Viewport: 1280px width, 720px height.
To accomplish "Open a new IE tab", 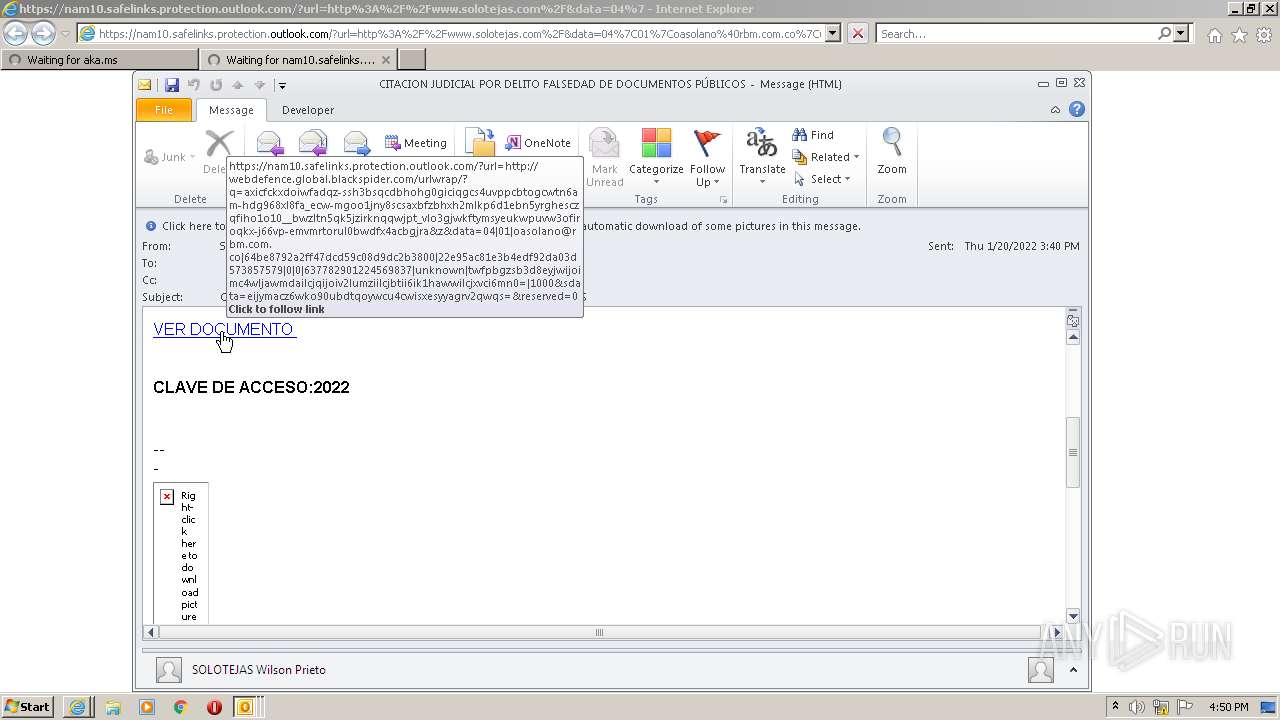I will [x=412, y=59].
